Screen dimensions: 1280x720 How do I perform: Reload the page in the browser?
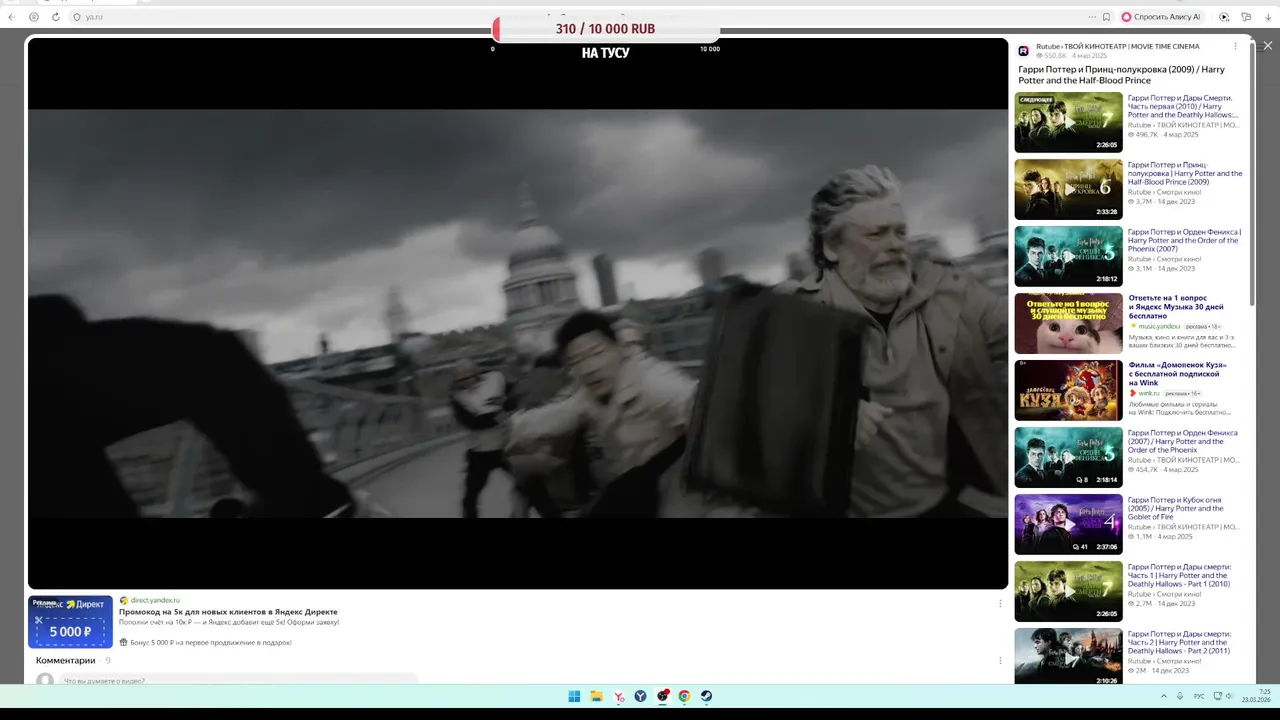pyautogui.click(x=55, y=17)
